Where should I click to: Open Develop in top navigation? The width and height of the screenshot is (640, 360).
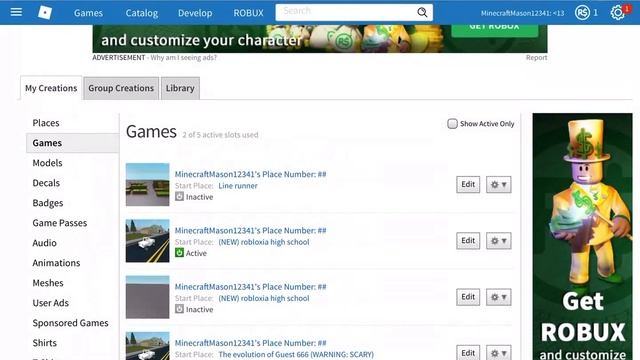(195, 13)
